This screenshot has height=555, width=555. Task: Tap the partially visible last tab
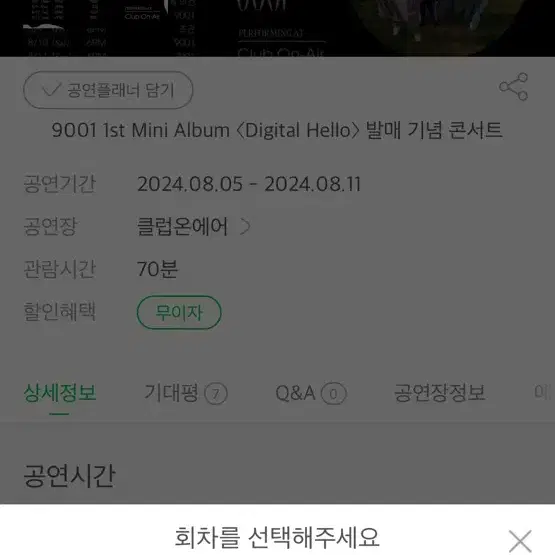543,392
